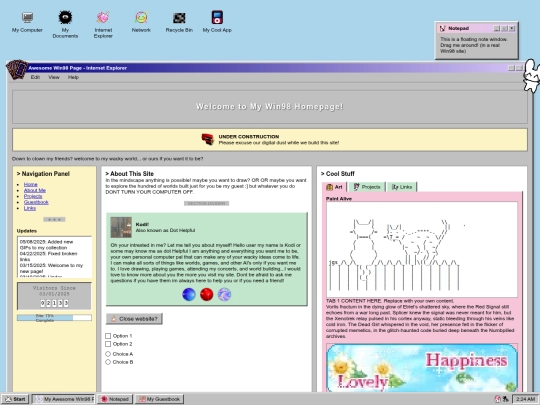Viewport: 540px width, 405px height.
Task: Click the purple swirl orb button
Action: [x=224, y=294]
